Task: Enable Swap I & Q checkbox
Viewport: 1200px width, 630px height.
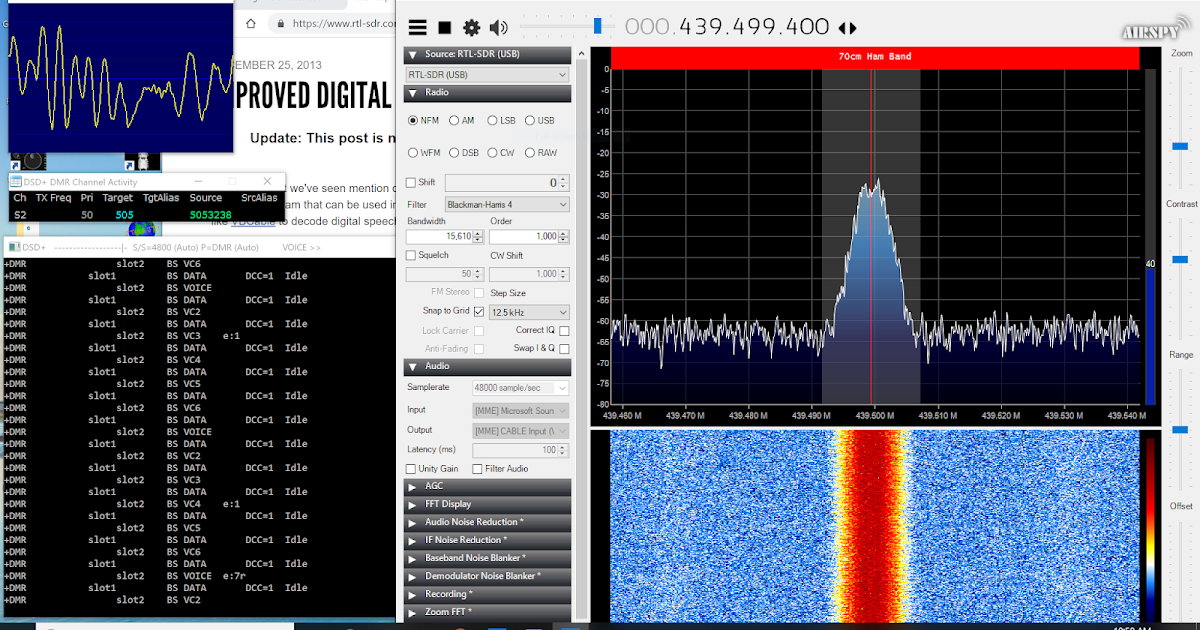Action: point(564,349)
